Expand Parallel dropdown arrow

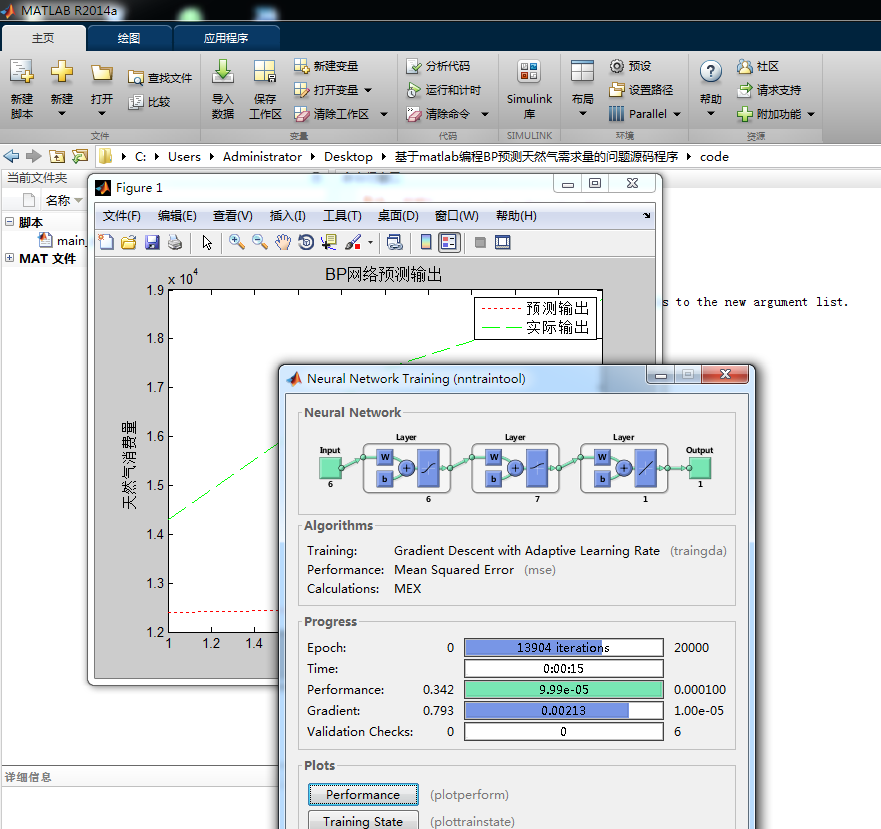tap(677, 114)
